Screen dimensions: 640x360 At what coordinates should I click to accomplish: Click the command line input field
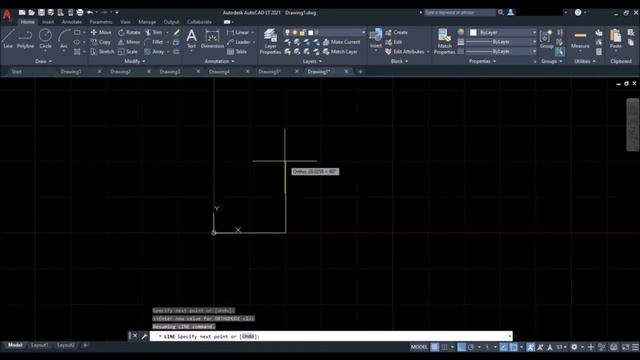point(331,336)
